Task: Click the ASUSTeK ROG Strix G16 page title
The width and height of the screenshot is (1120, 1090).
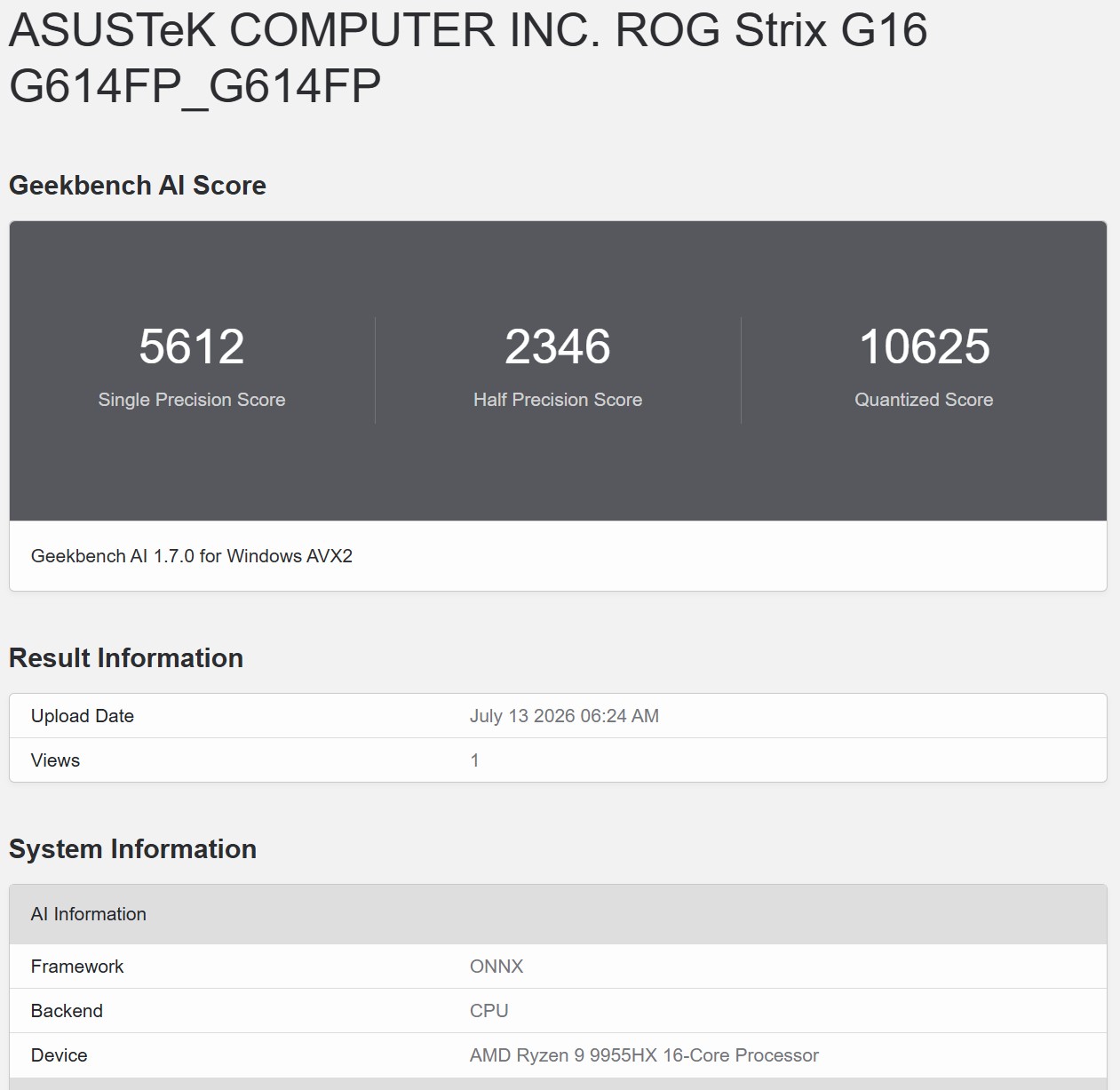Action: click(x=468, y=58)
